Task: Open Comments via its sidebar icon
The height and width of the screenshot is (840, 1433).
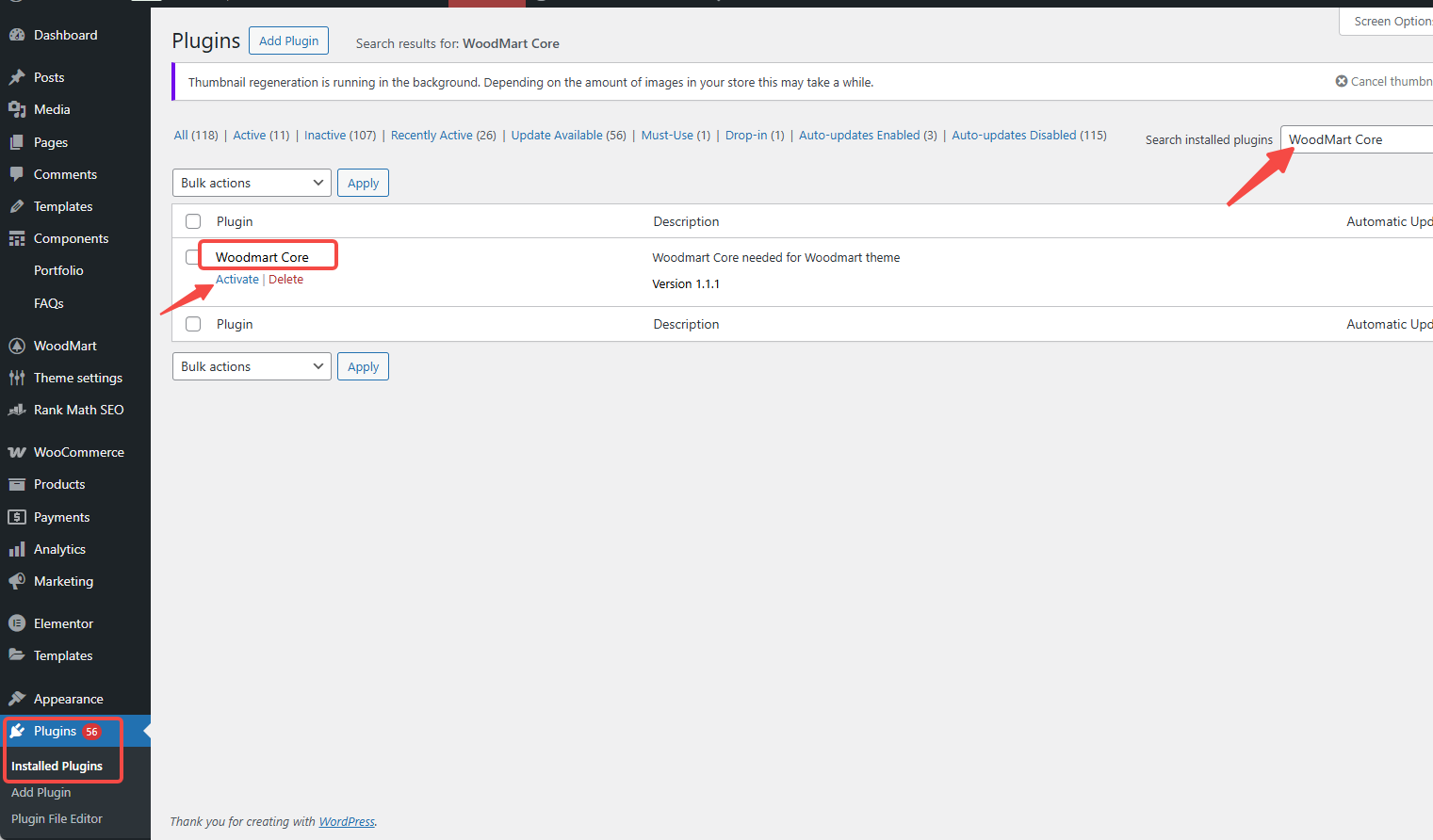Action: (19, 174)
